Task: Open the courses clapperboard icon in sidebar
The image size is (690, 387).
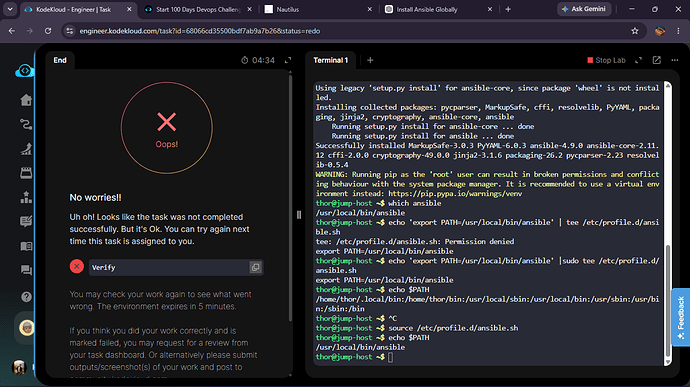Action: point(26,173)
